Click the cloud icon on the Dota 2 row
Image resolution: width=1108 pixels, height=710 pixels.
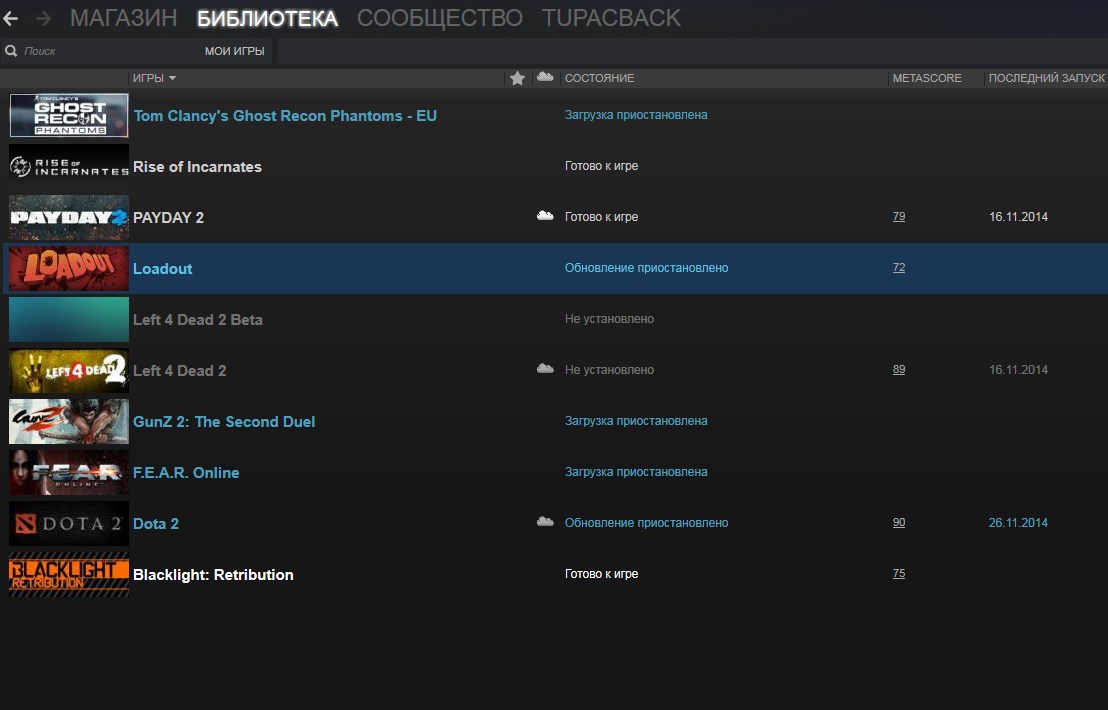coord(545,521)
